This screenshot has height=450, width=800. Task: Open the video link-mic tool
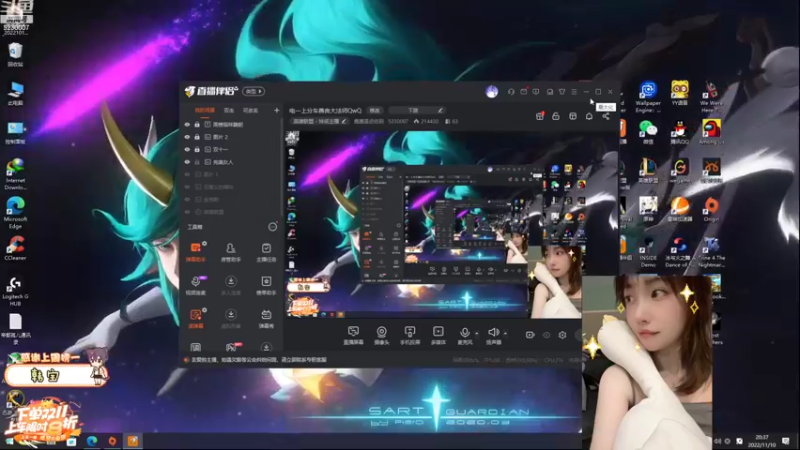click(195, 285)
